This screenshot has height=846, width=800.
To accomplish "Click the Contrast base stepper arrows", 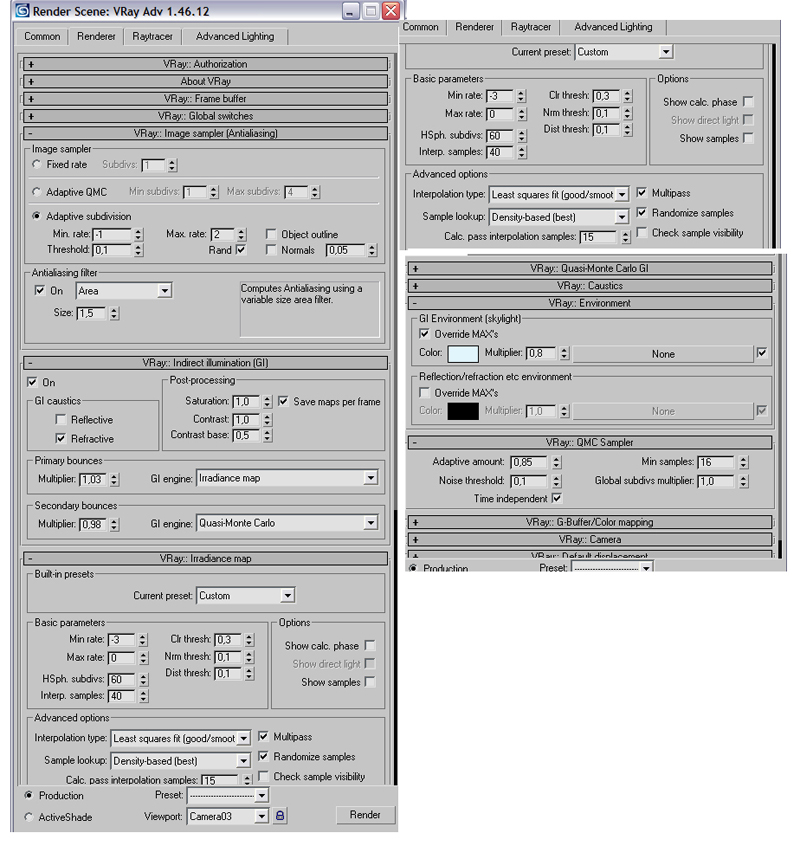I will [268, 435].
